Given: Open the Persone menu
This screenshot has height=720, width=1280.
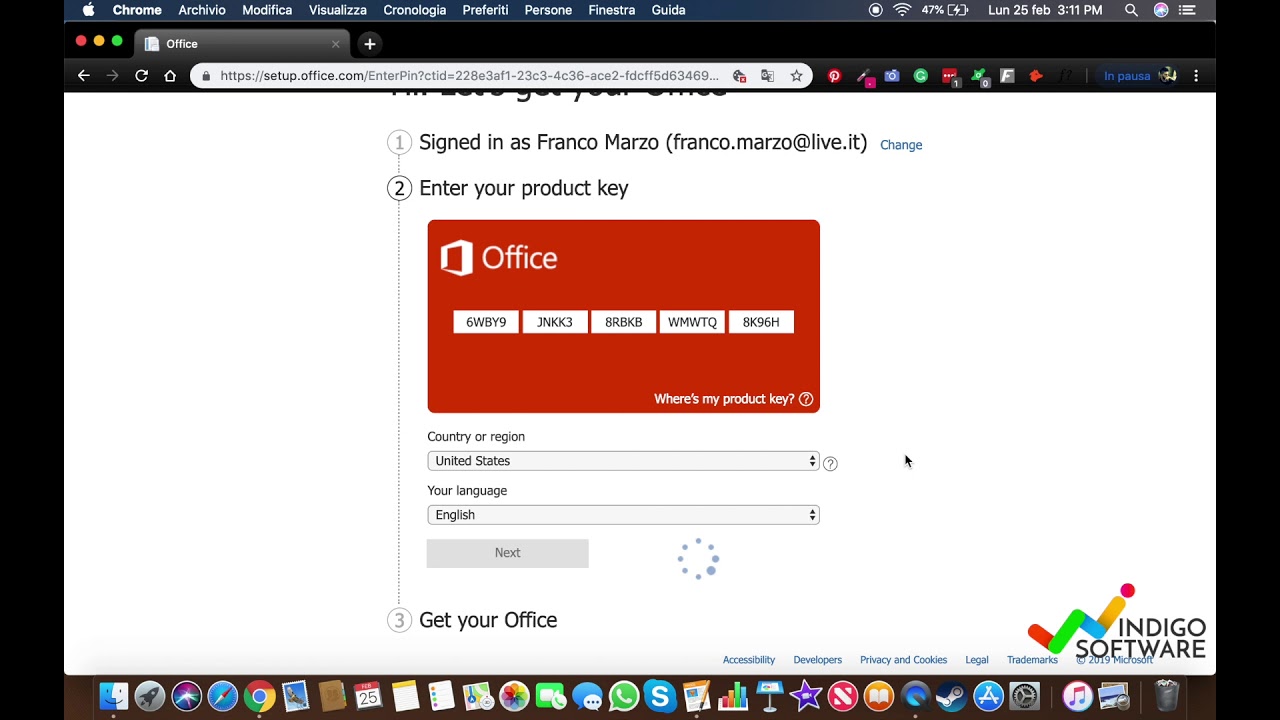Looking at the screenshot, I should tap(548, 10).
